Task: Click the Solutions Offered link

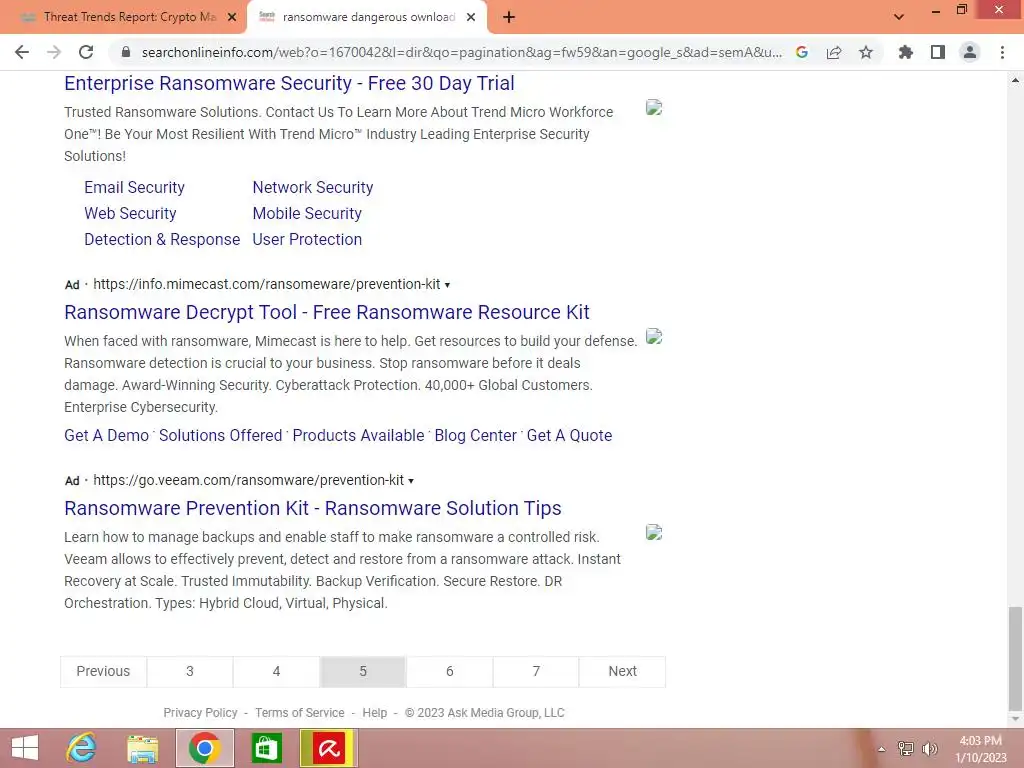Action: (x=221, y=436)
